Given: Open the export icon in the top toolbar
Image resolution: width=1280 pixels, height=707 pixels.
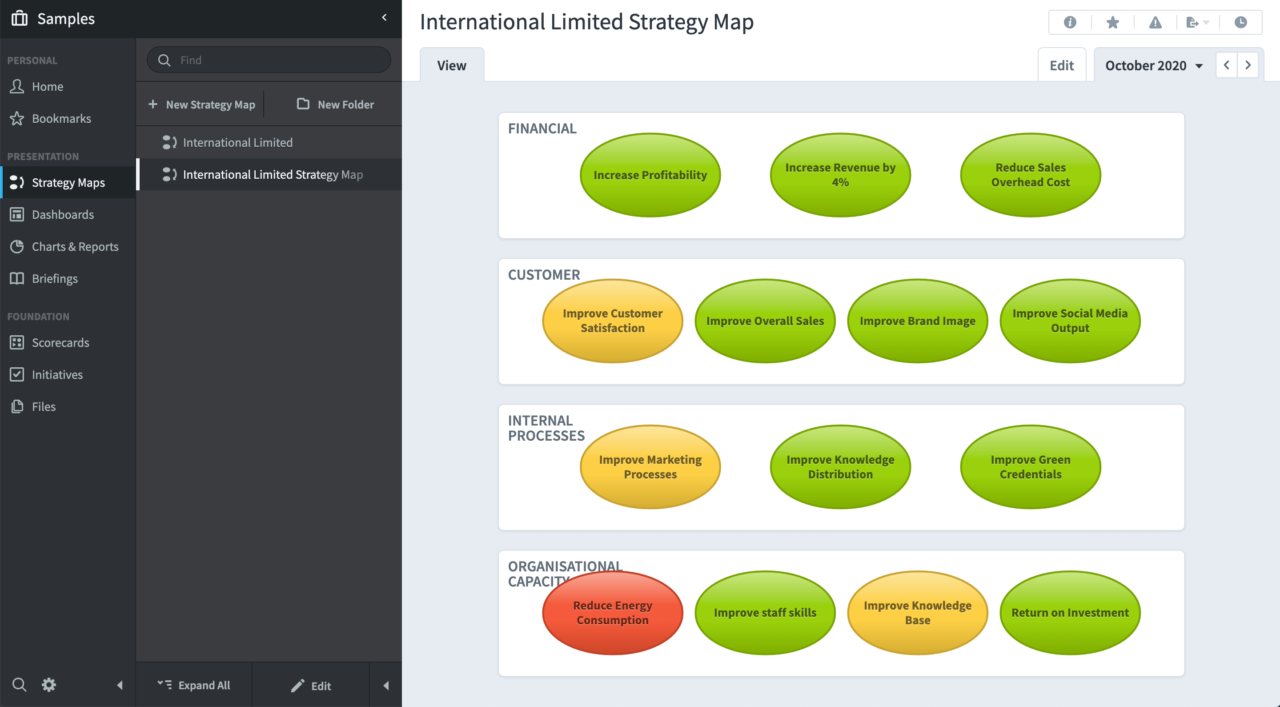Looking at the screenshot, I should 1191,21.
